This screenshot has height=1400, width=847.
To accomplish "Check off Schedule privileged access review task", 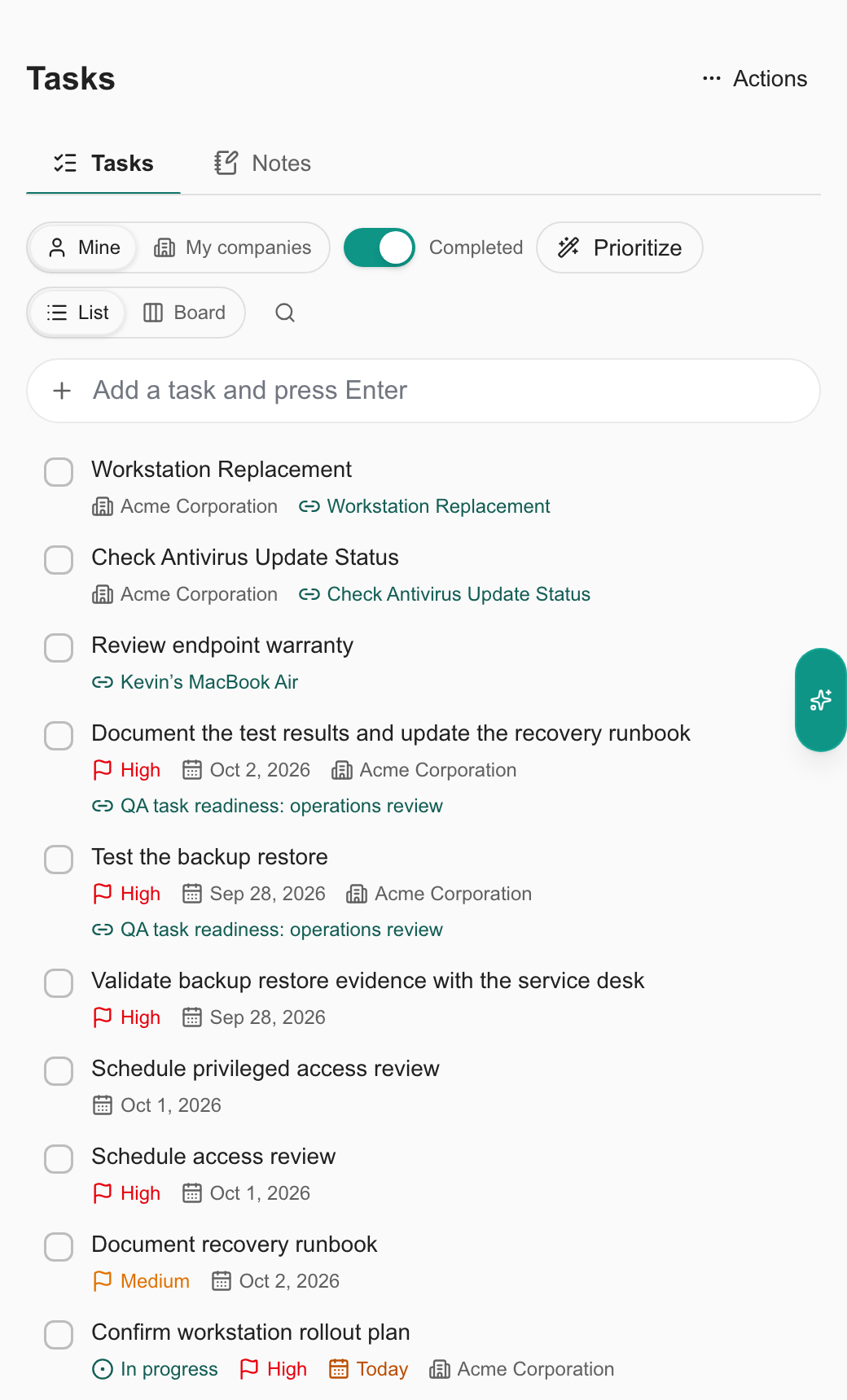I will coord(59,1070).
